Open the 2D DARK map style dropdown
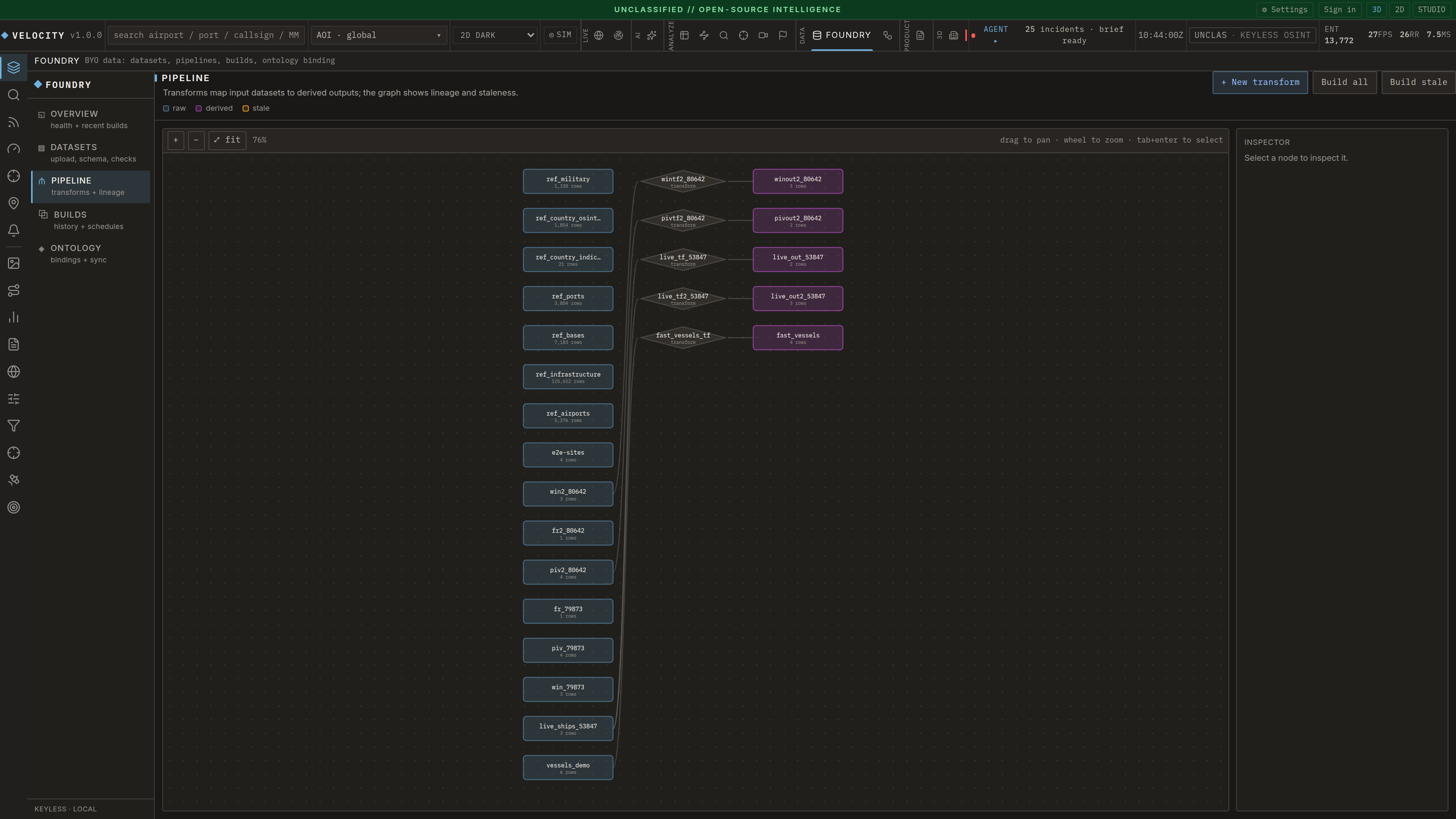This screenshot has width=1456, height=819. (x=494, y=35)
